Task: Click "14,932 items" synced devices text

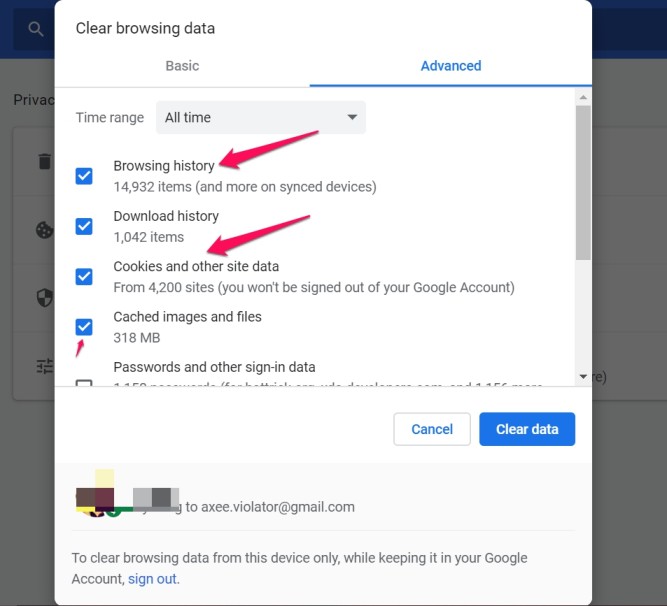Action: pyautogui.click(x=245, y=187)
